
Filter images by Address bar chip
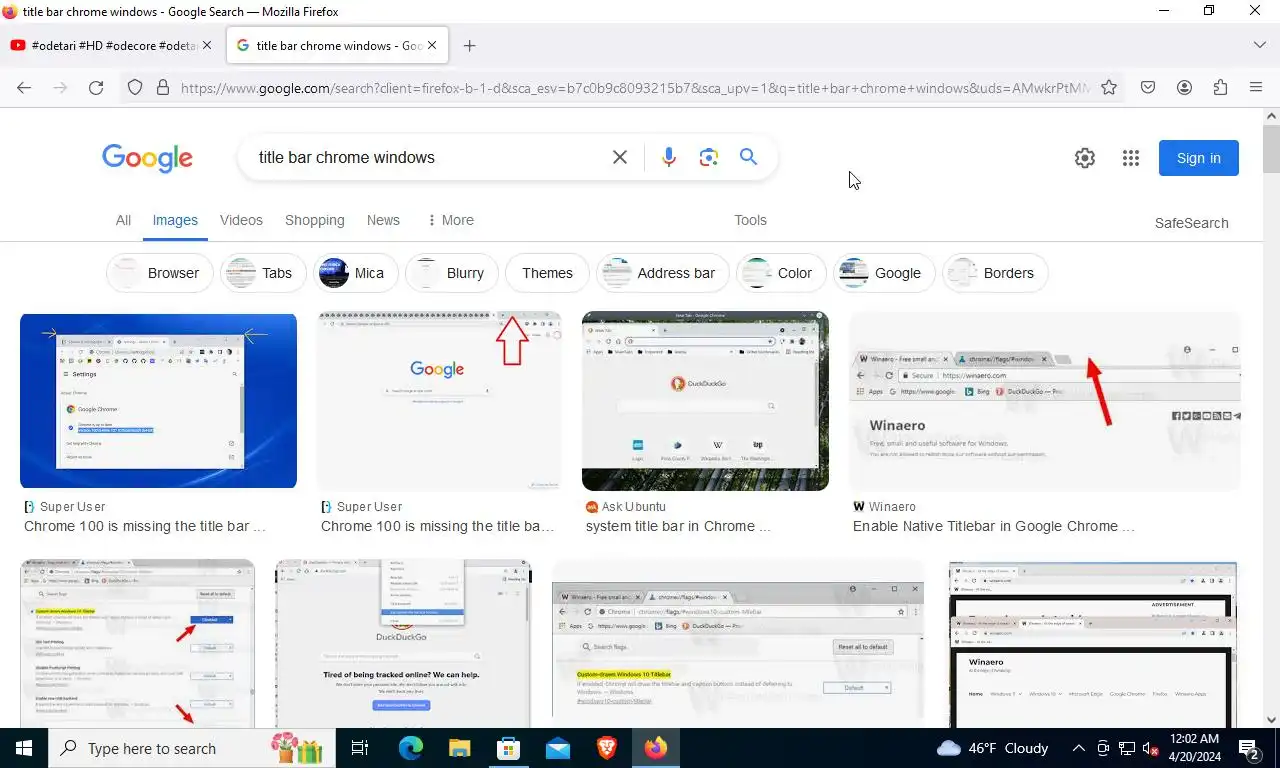click(x=663, y=273)
